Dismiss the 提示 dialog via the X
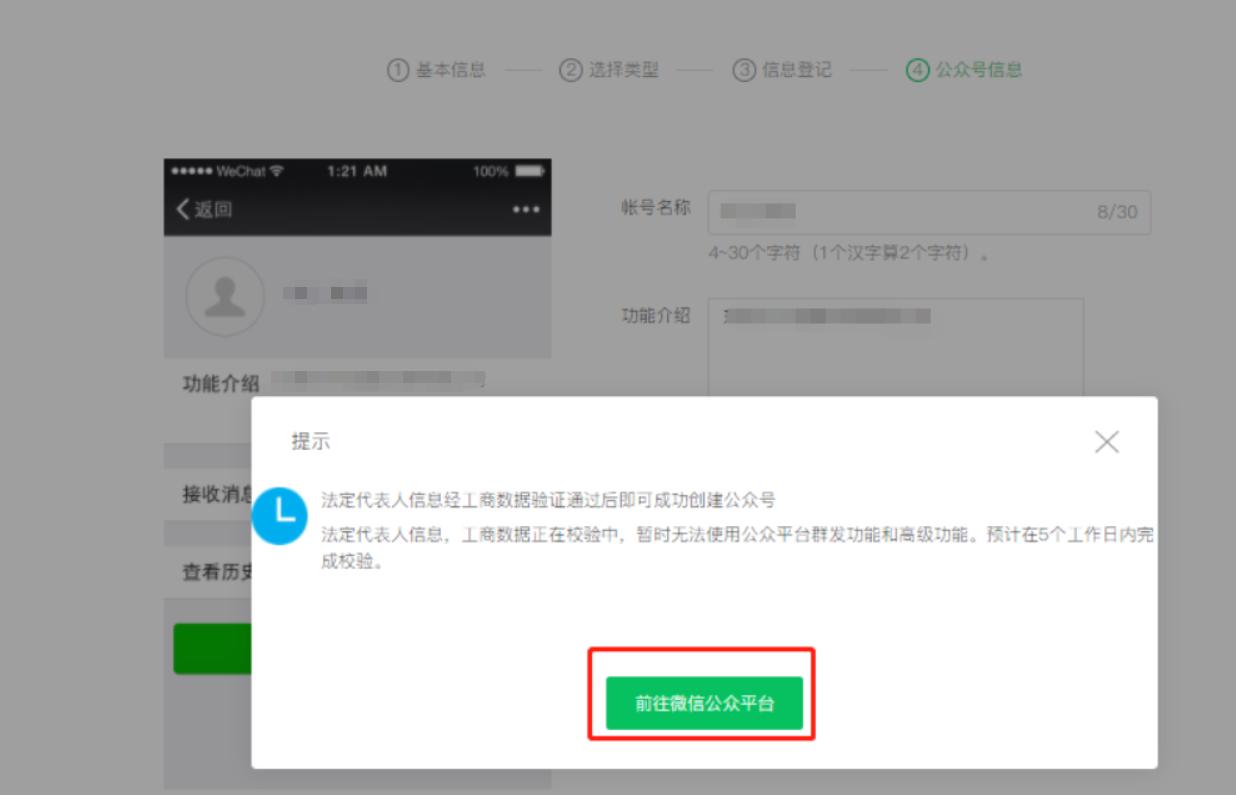 point(1106,442)
